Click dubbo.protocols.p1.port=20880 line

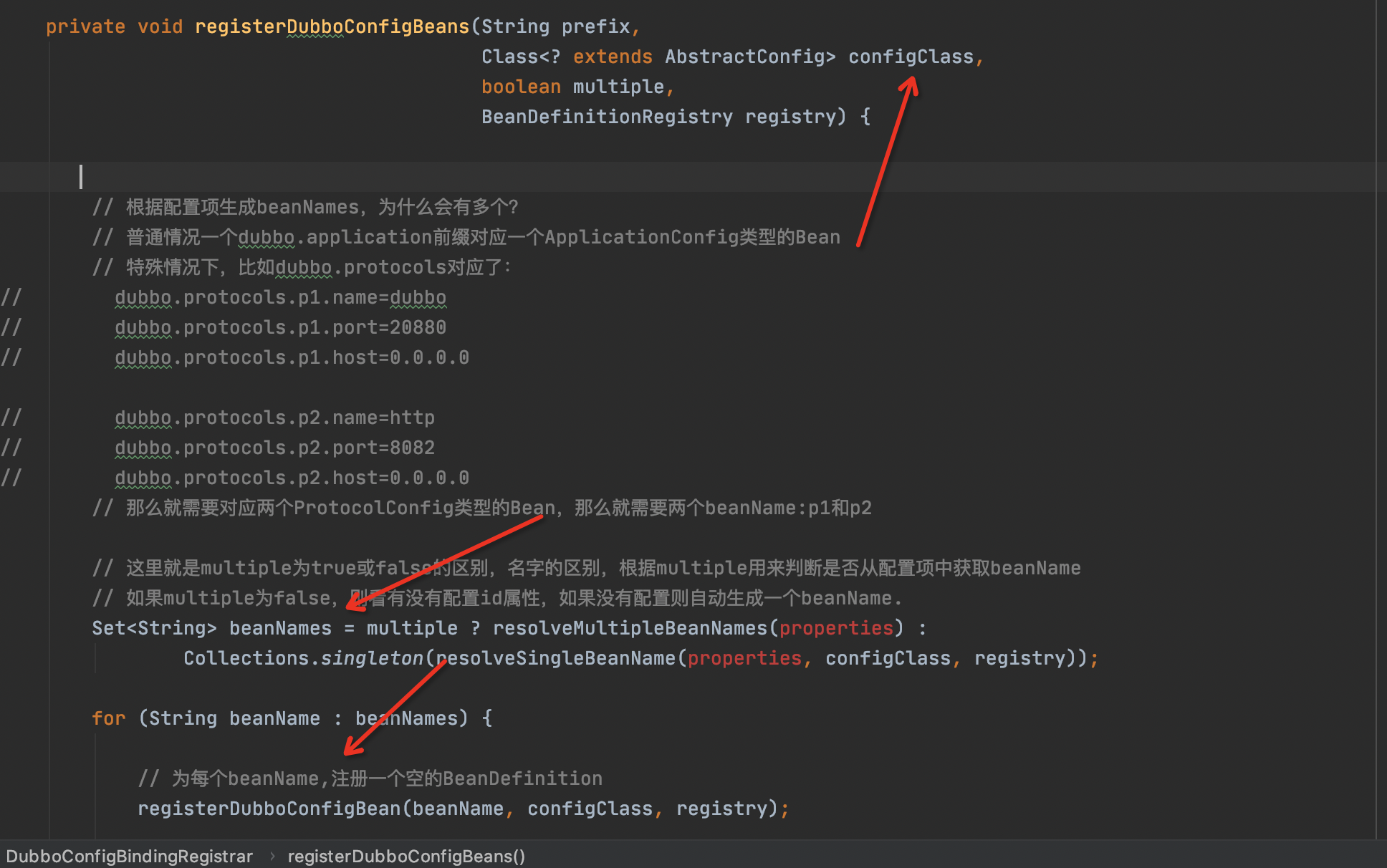point(280,327)
